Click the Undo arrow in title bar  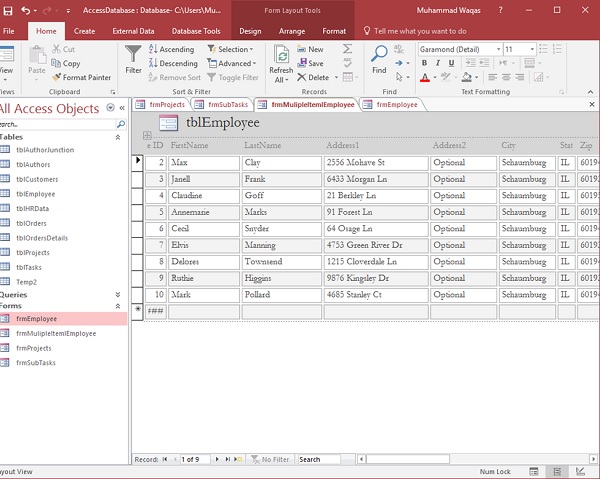[x=25, y=10]
